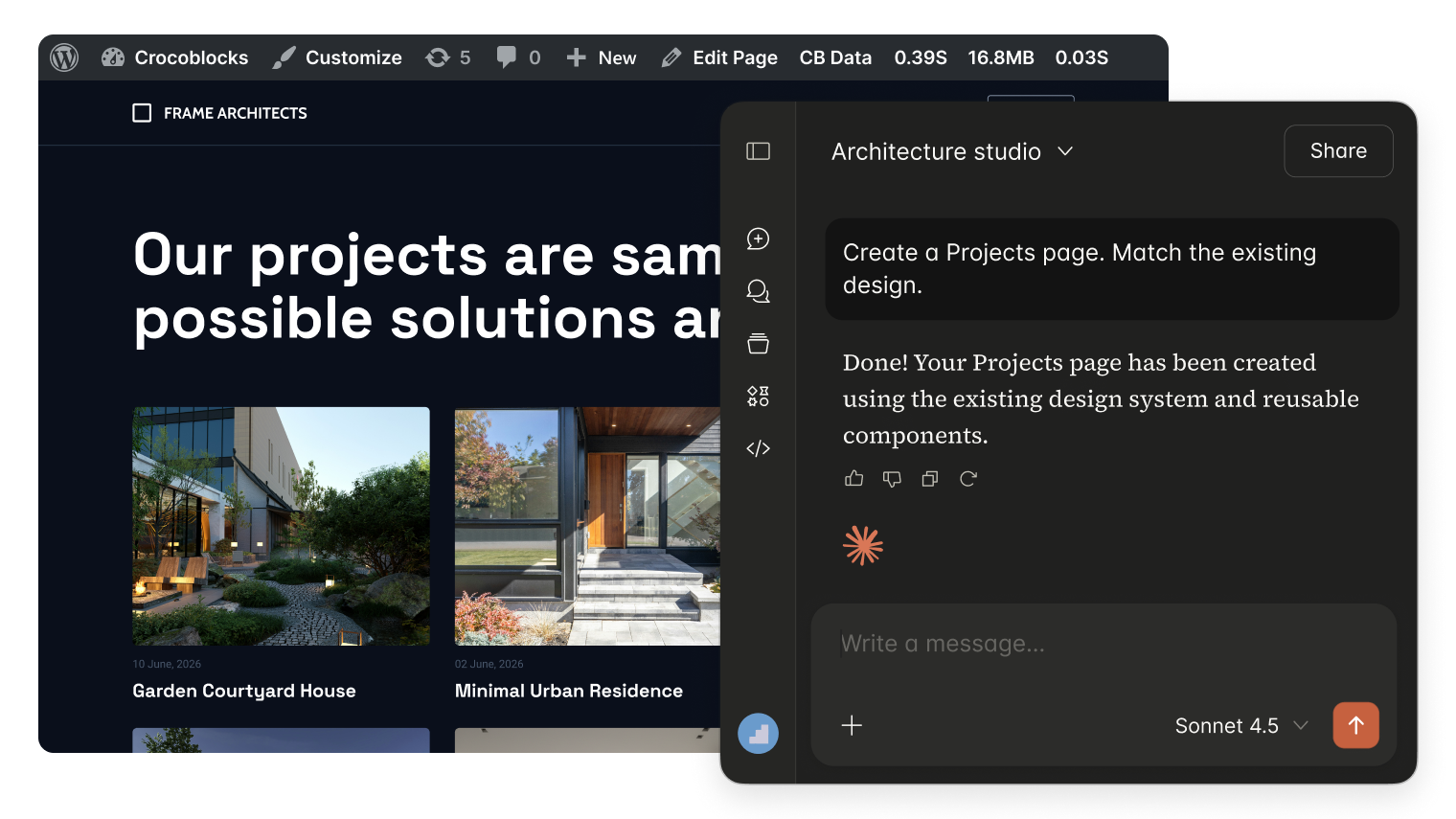Open the chats history icon

[758, 291]
